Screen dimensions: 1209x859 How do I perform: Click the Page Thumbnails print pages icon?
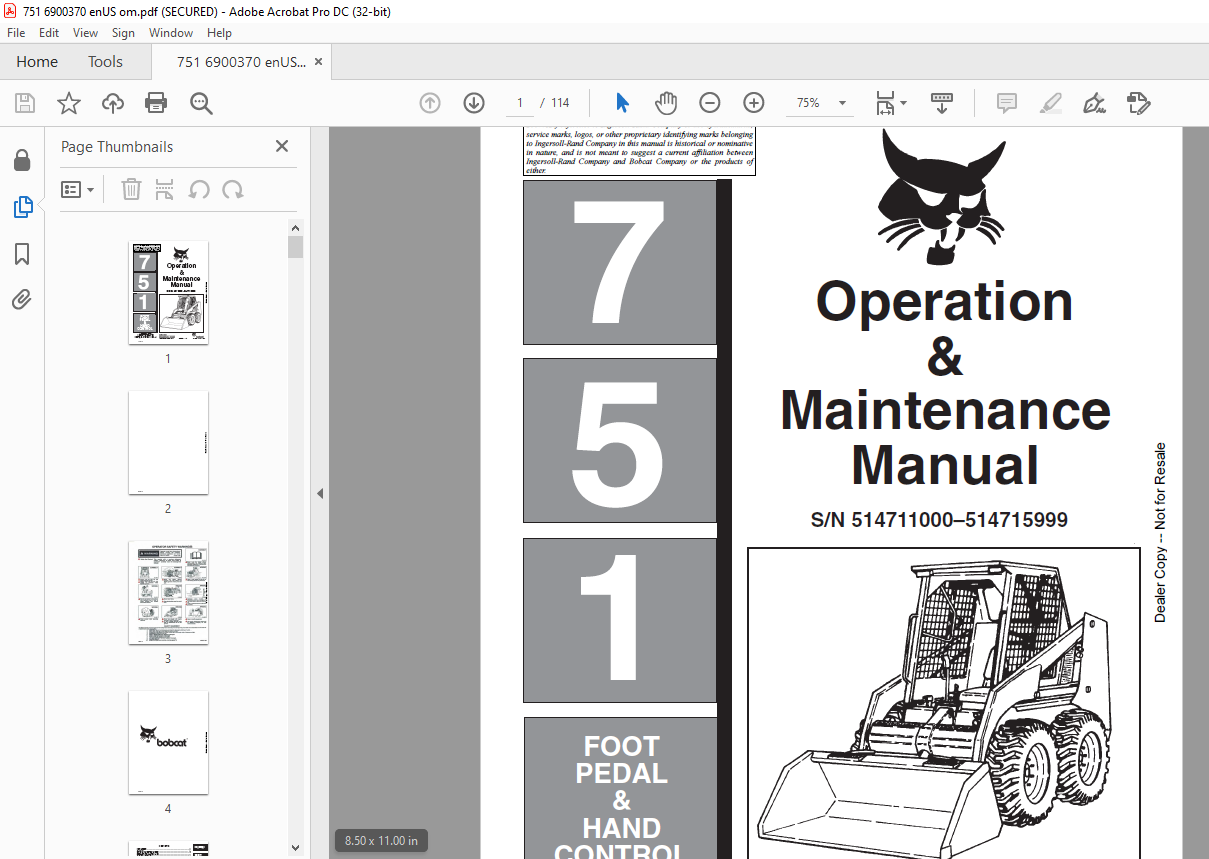click(x=165, y=189)
